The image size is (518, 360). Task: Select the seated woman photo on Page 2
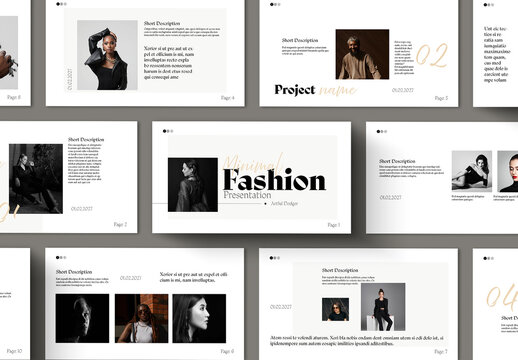click(x=36, y=179)
